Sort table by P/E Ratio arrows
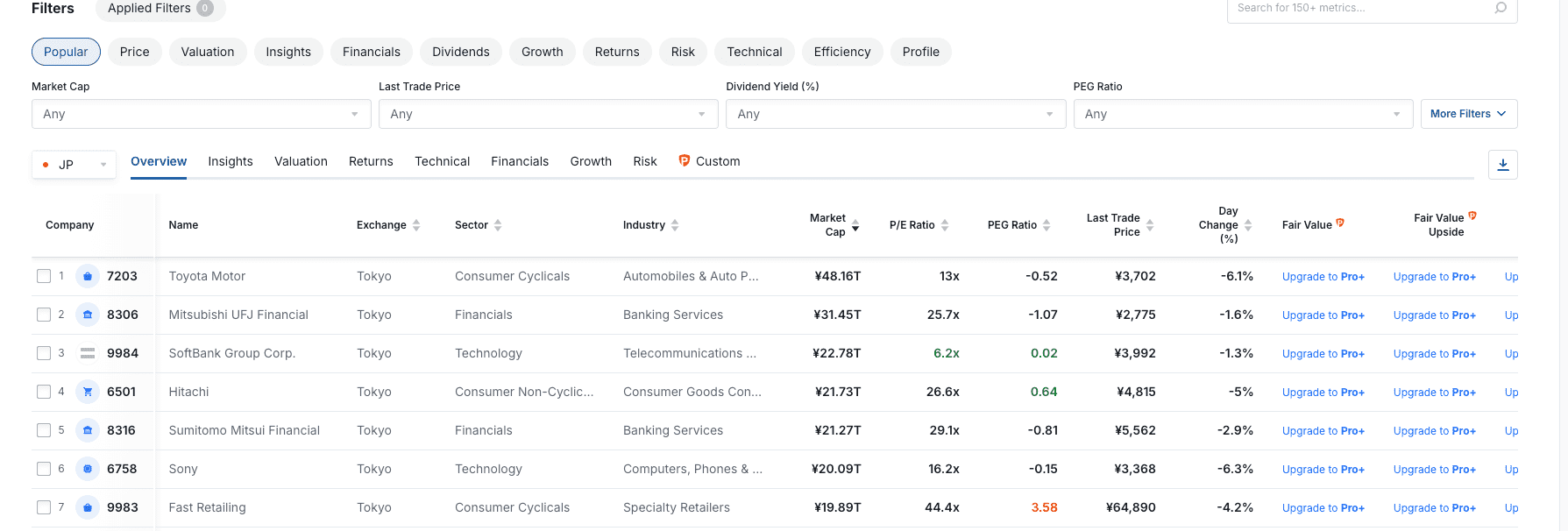 pyautogui.click(x=945, y=225)
